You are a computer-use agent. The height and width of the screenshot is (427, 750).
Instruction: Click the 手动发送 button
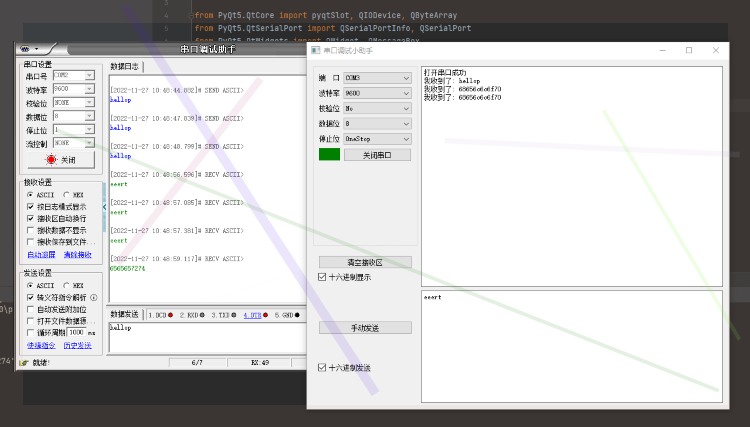point(365,328)
